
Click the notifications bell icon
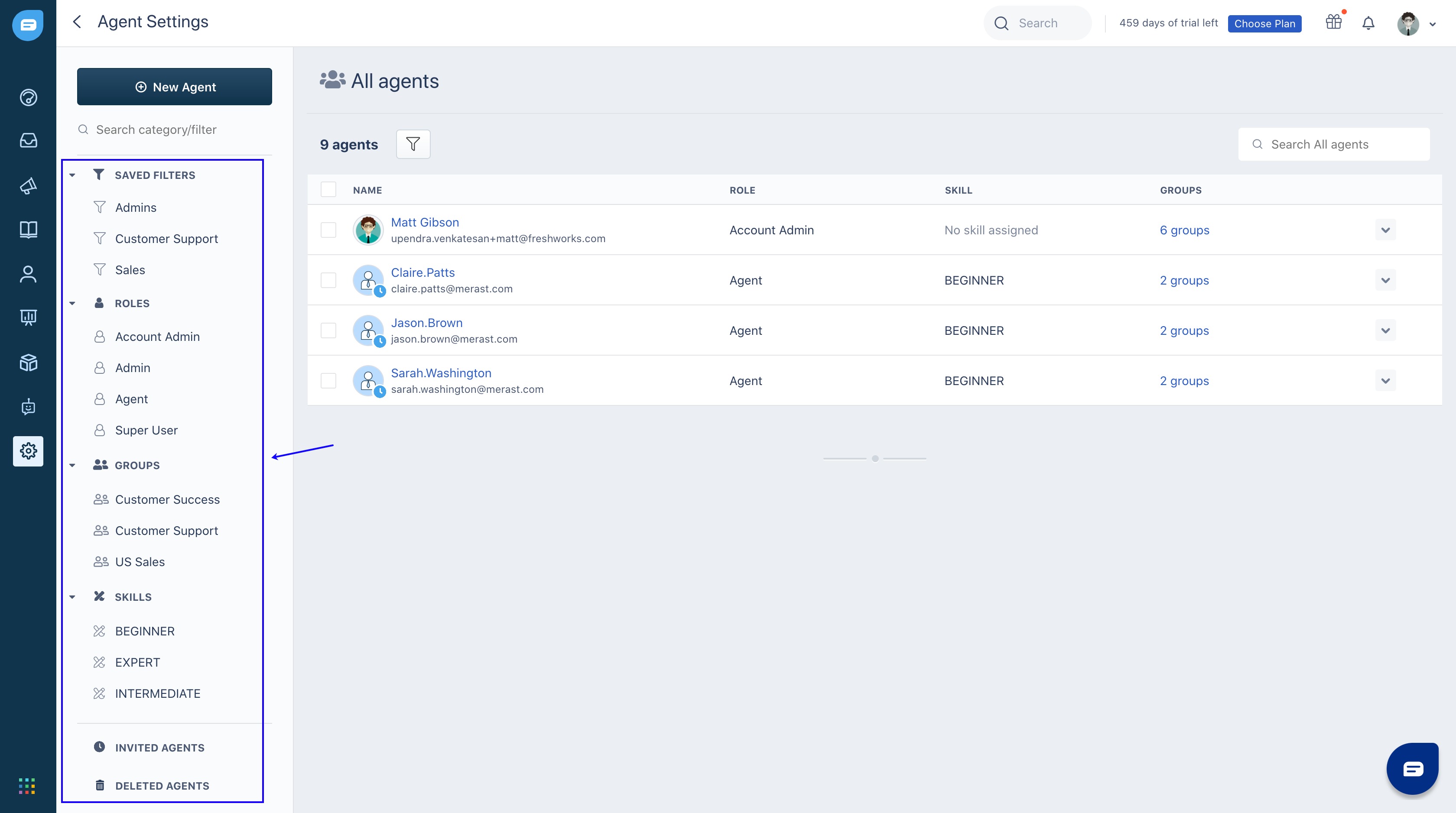[x=1368, y=23]
